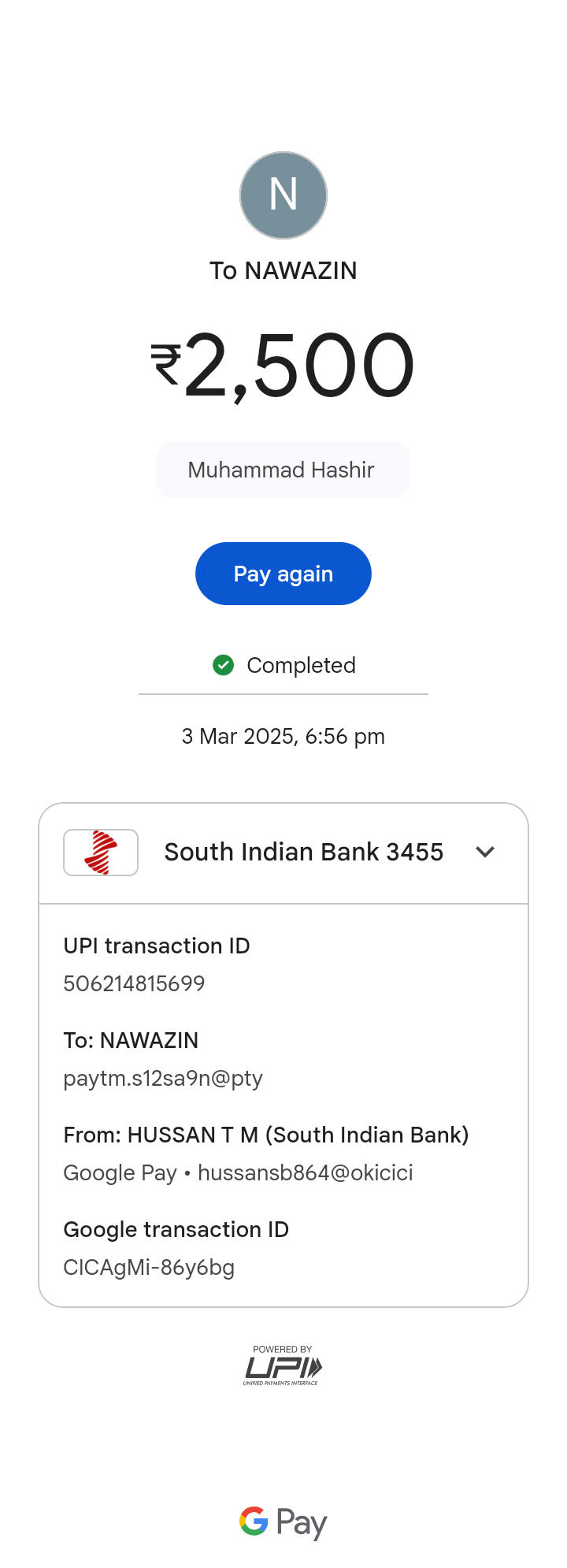The height and width of the screenshot is (1568, 567).
Task: Tap the green Completed checkmark icon
Action: coord(224,665)
